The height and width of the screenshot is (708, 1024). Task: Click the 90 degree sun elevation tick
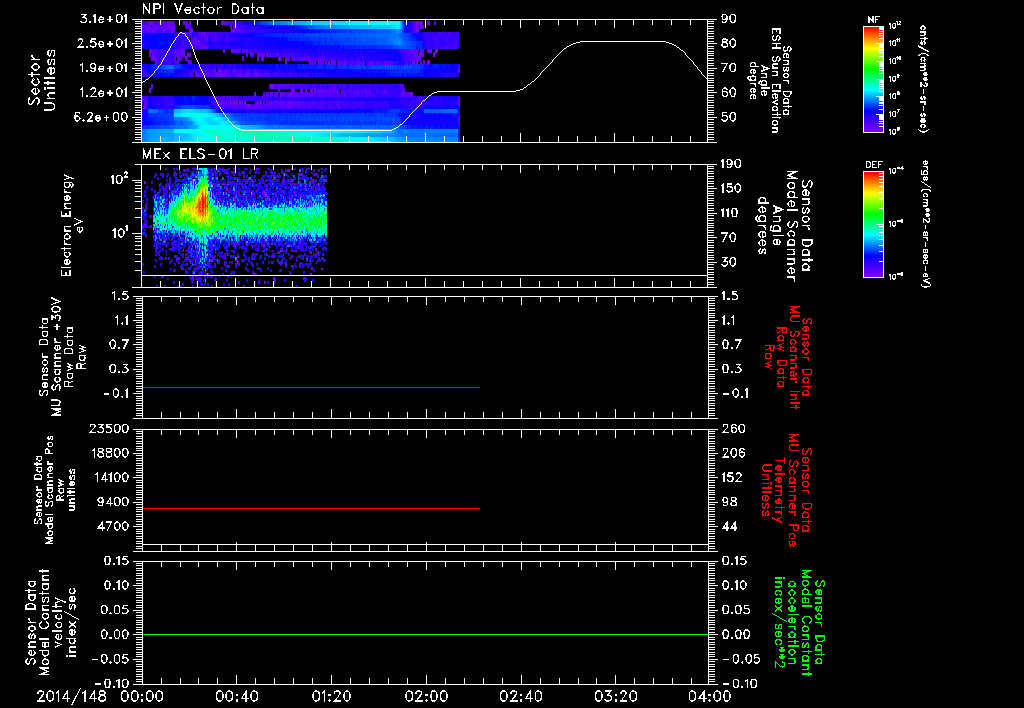(x=729, y=19)
